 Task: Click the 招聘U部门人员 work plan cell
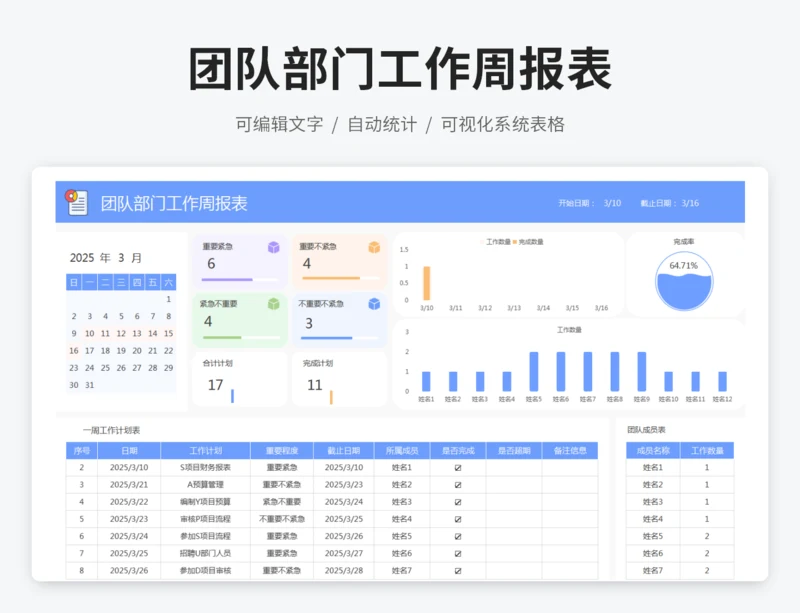pos(206,554)
